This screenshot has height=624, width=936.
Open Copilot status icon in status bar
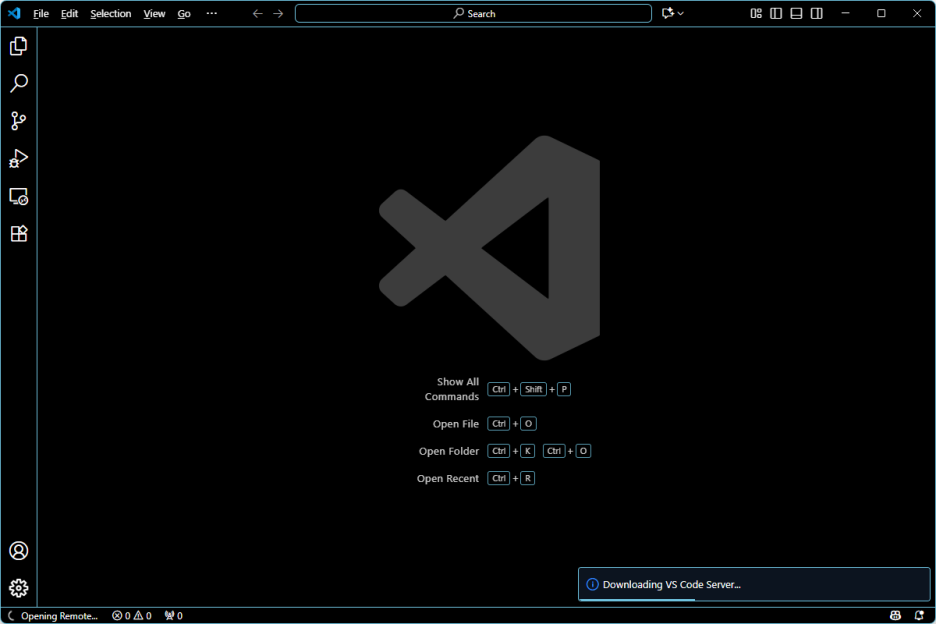pos(895,616)
